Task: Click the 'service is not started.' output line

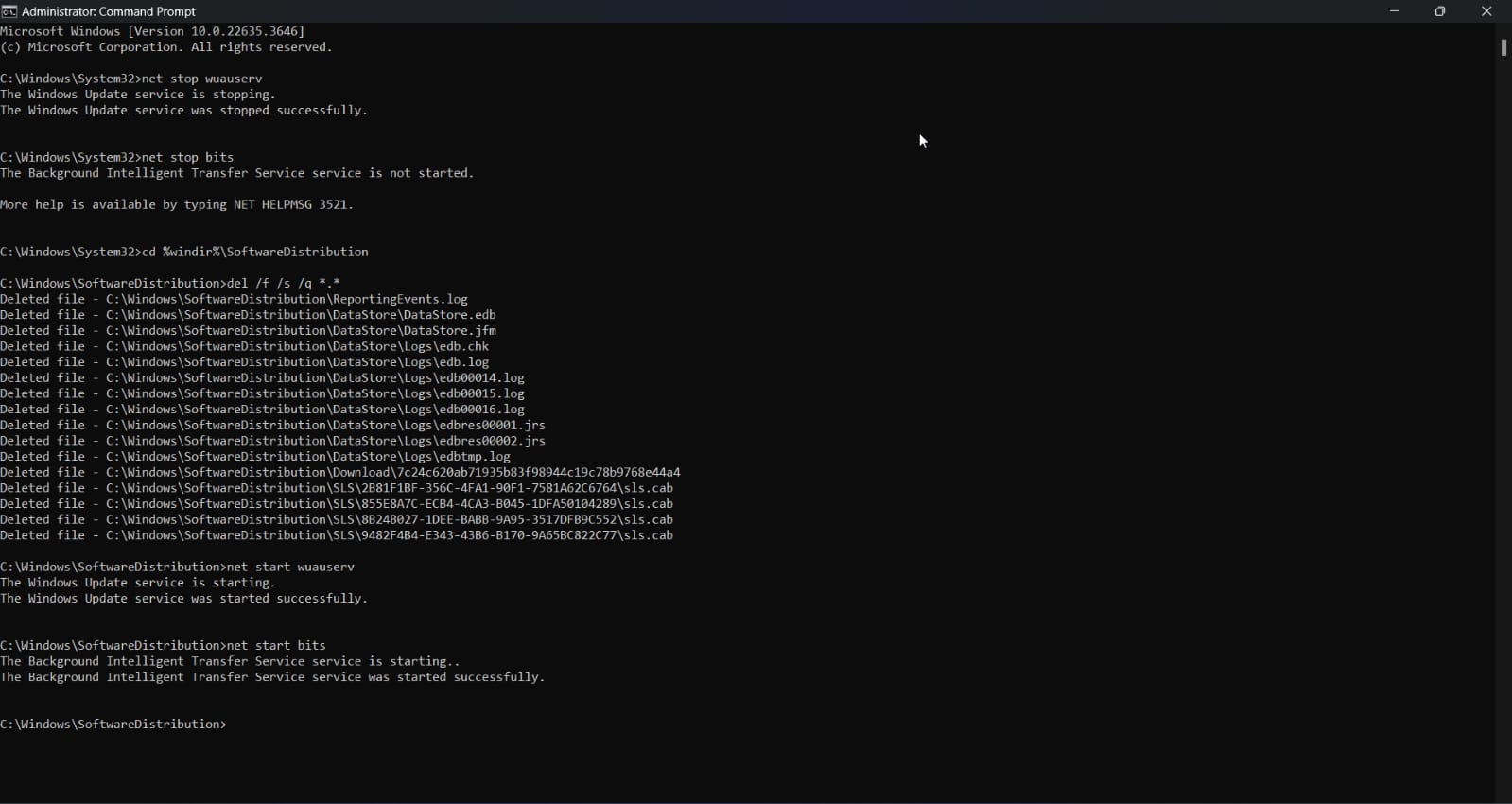Action: click(x=237, y=173)
